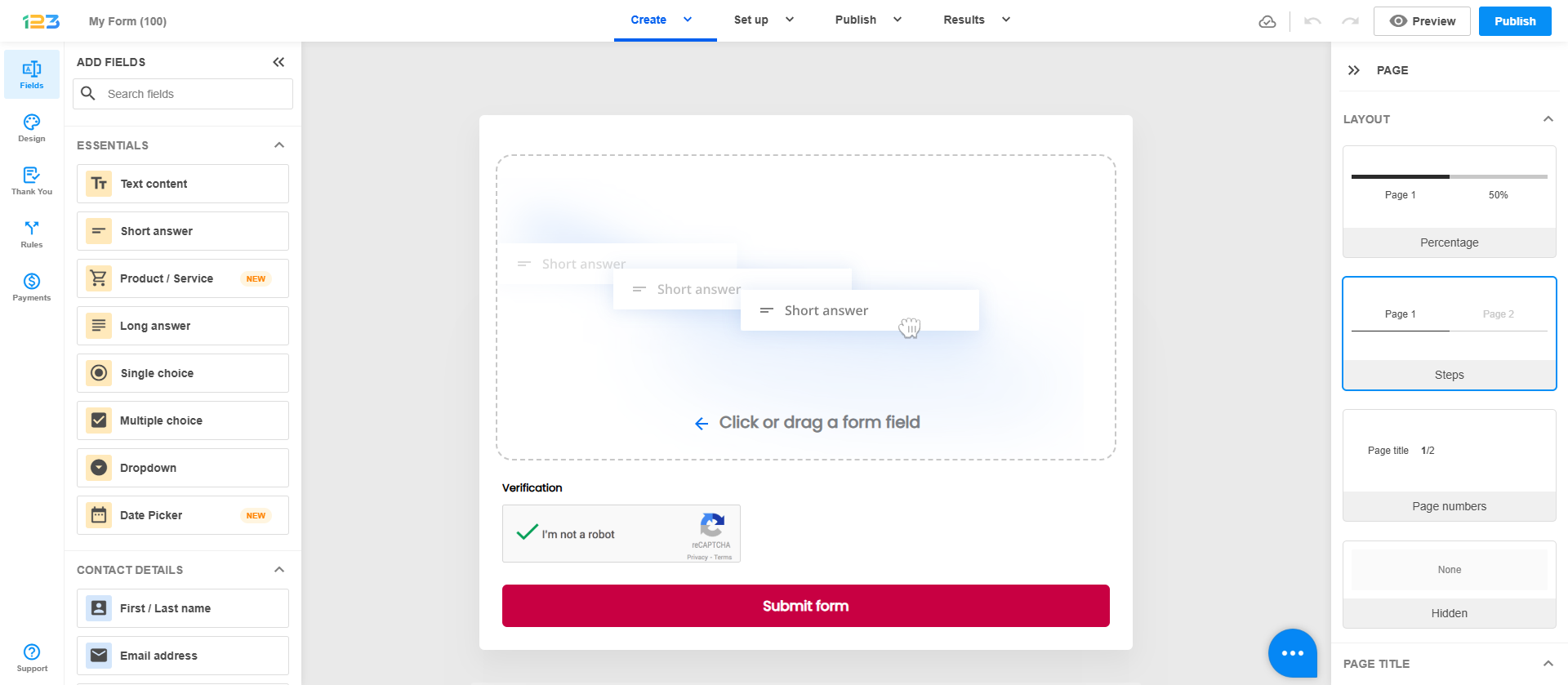This screenshot has height=685, width=1568.
Task: Open the Design panel in sidebar
Action: pos(32,127)
